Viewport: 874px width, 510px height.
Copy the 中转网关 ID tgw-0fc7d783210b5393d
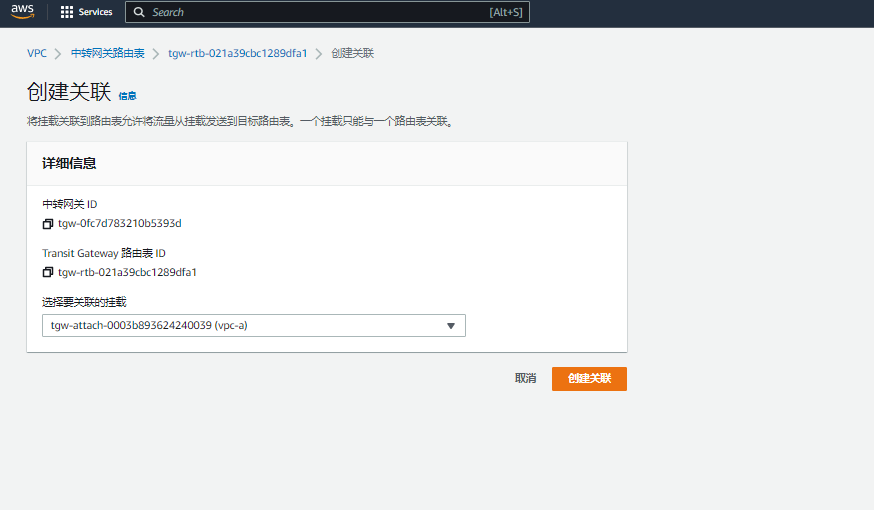point(48,224)
